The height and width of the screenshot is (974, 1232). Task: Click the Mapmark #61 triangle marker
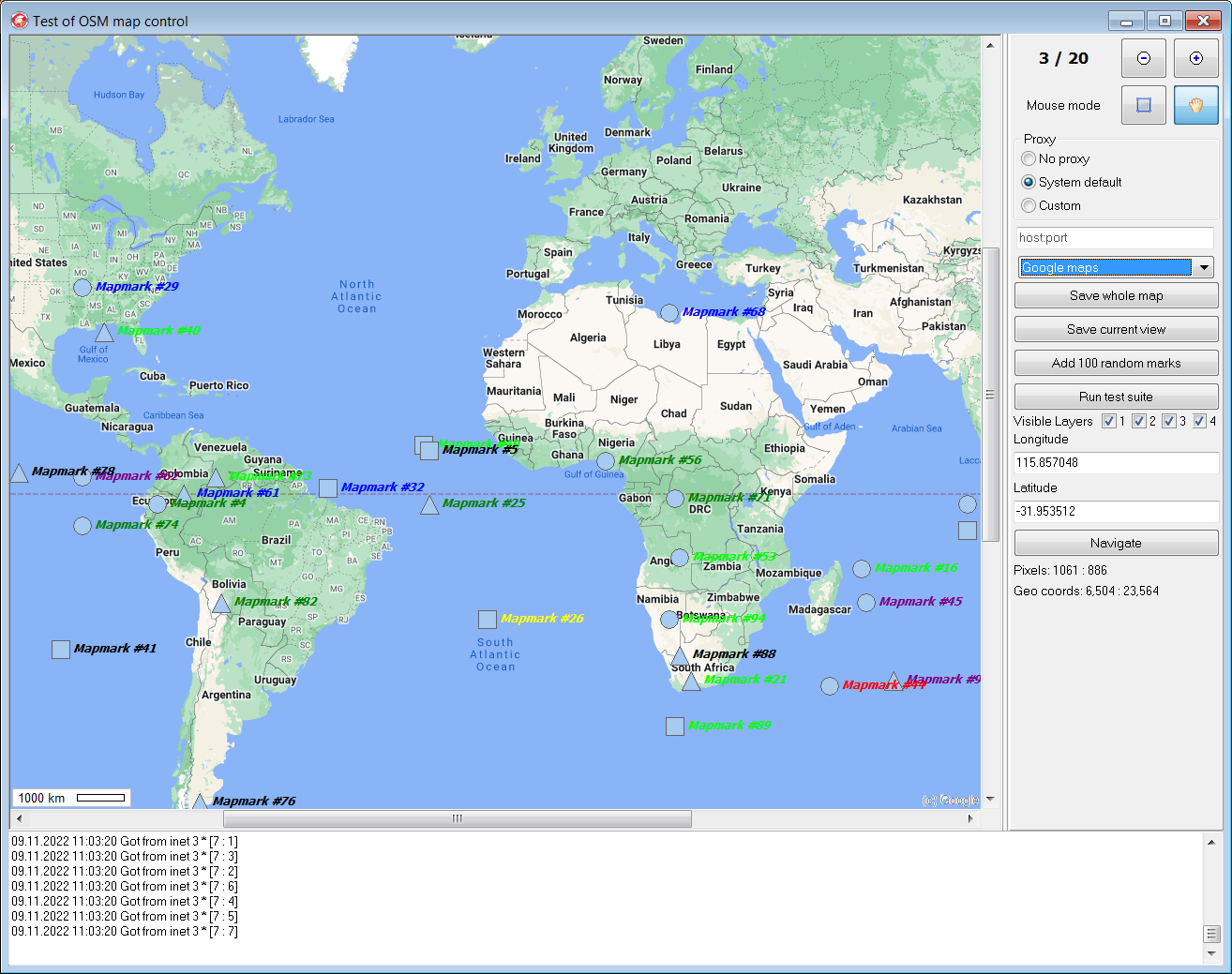point(184,494)
